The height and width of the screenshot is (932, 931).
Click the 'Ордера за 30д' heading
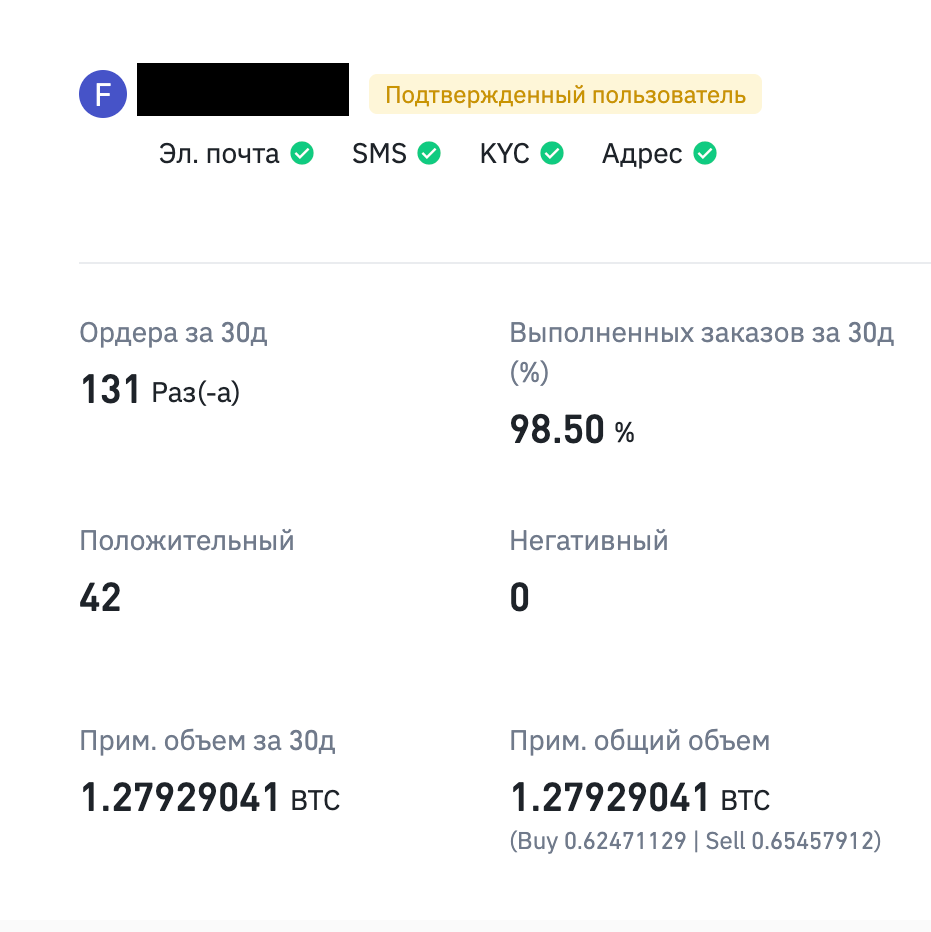click(x=174, y=332)
